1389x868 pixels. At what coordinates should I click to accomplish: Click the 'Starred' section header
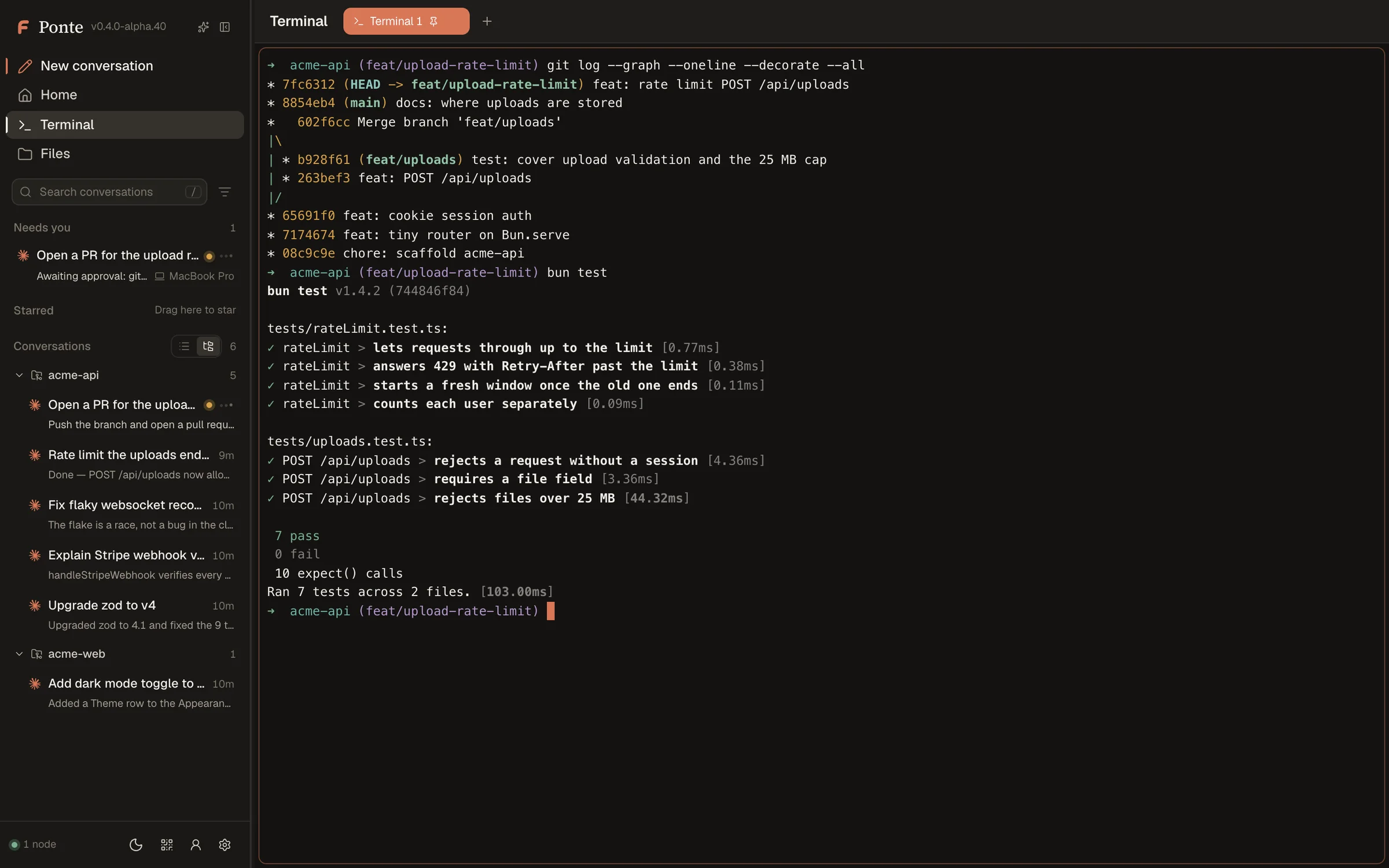34,311
